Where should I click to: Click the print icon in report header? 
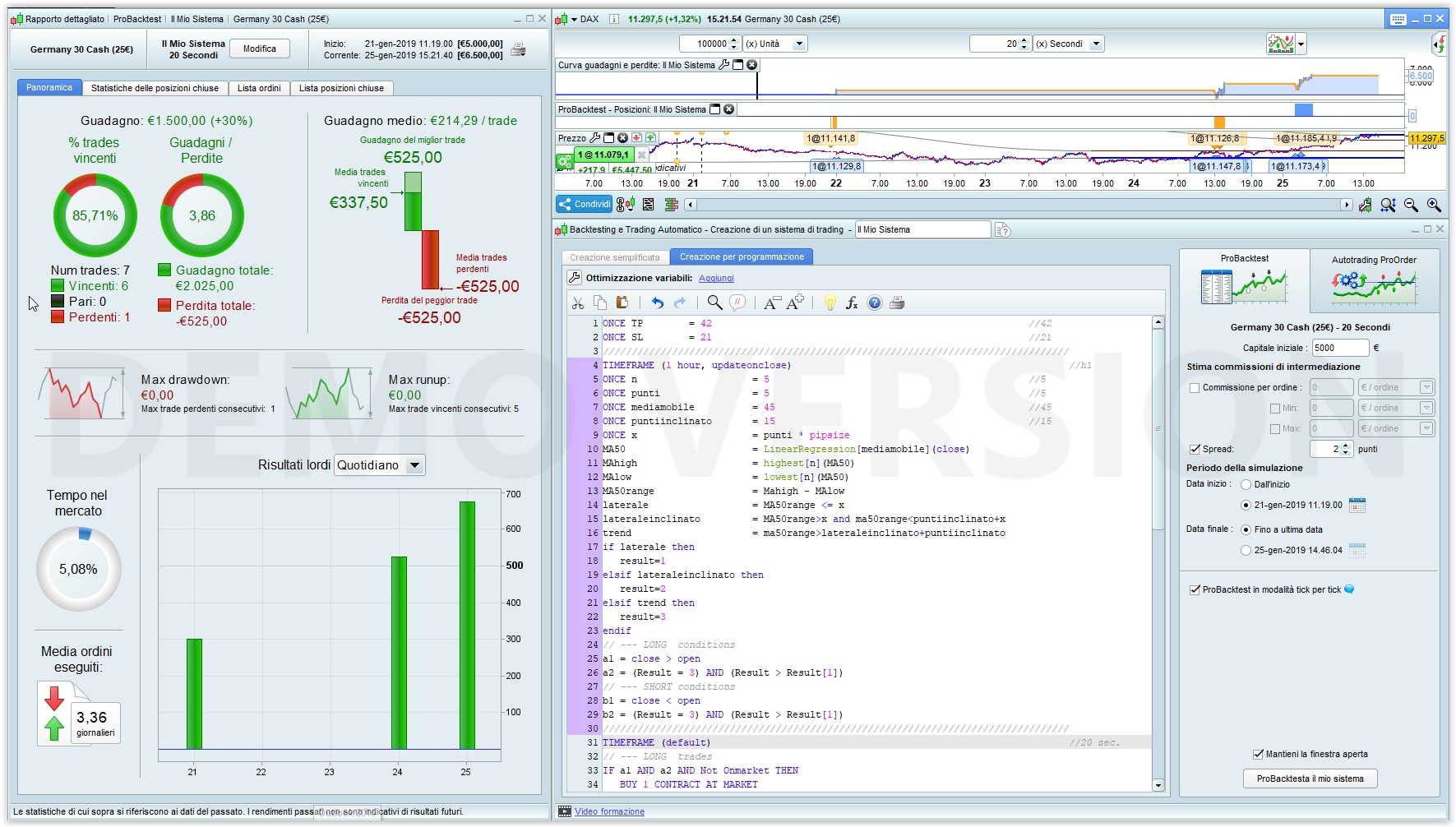pos(518,50)
